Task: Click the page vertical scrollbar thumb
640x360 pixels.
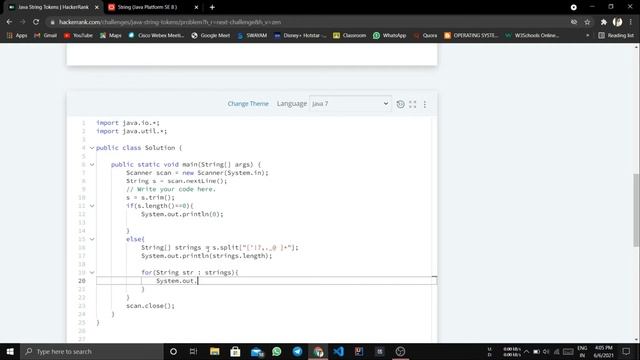Action: [636, 210]
